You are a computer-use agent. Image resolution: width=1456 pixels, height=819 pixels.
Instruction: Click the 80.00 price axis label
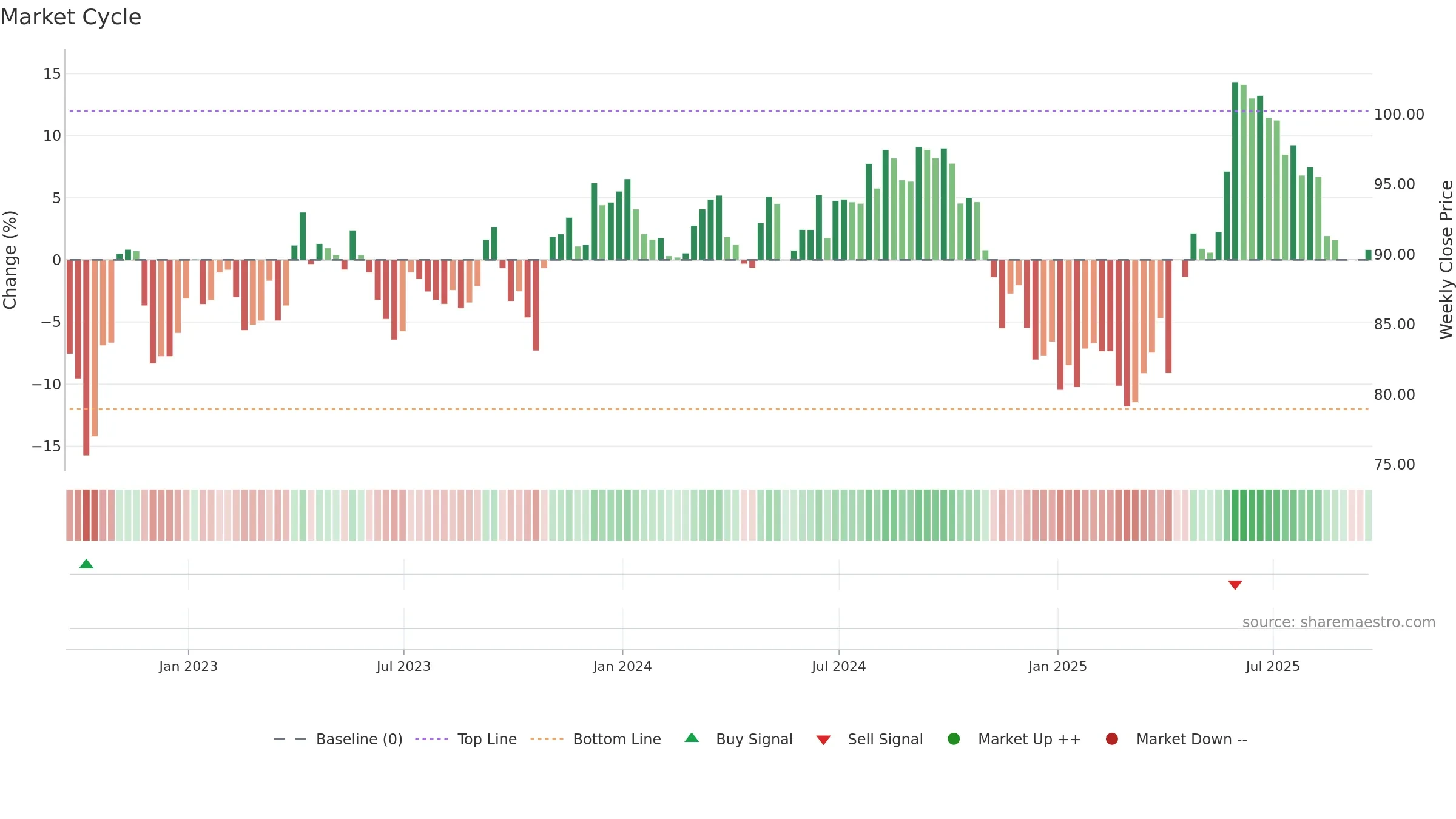coord(1394,395)
